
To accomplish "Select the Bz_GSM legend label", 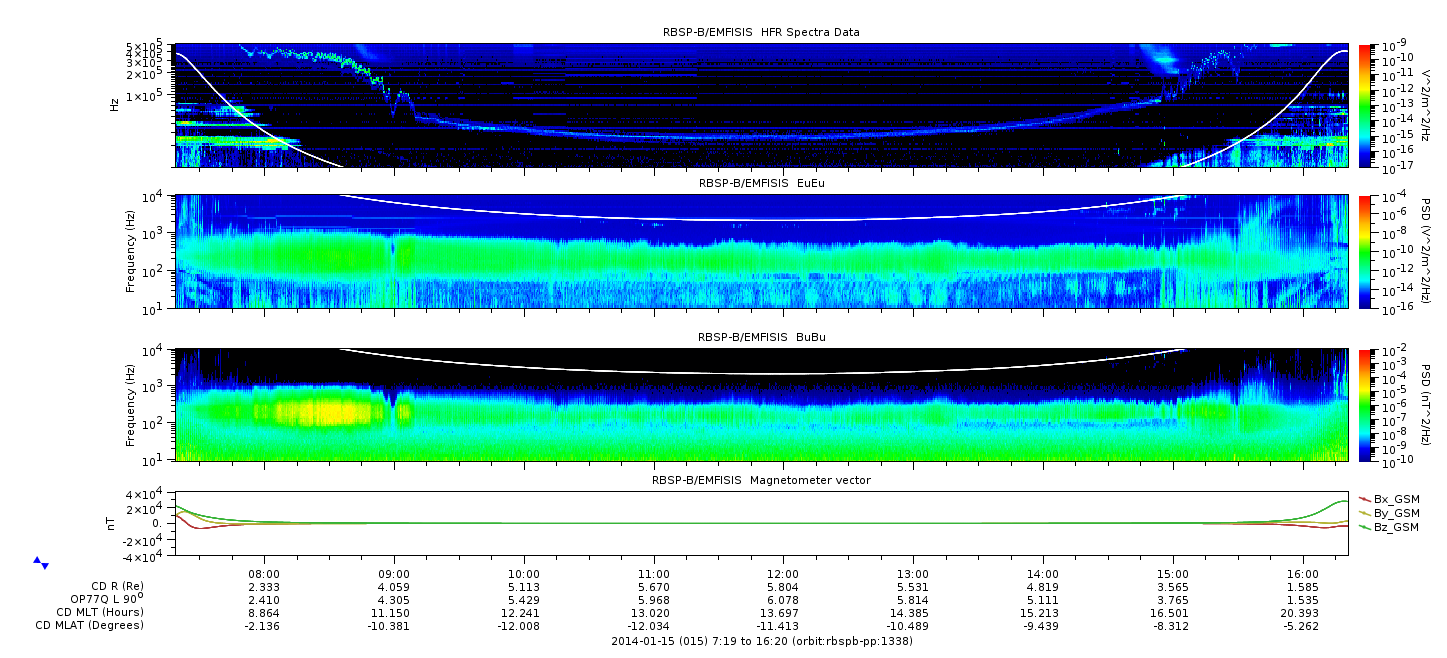I will tap(1396, 527).
